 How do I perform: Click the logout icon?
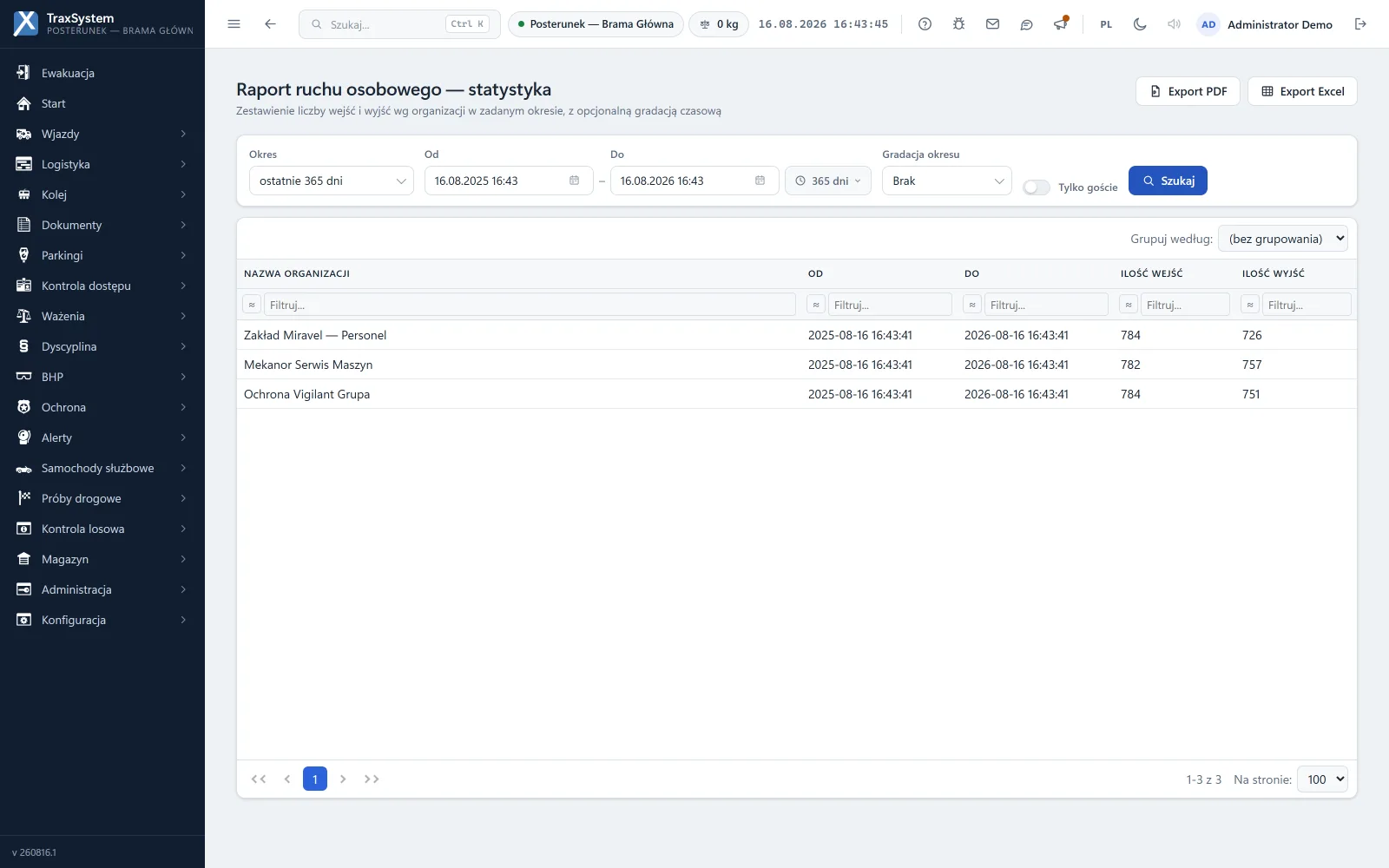pyautogui.click(x=1360, y=24)
